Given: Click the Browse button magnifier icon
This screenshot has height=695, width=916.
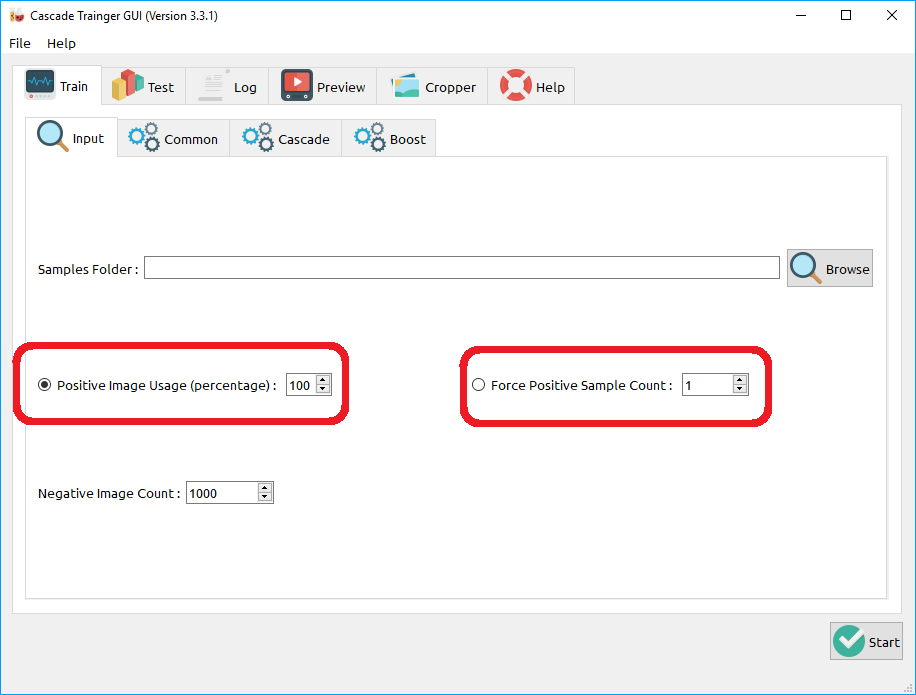Looking at the screenshot, I should pyautogui.click(x=806, y=268).
